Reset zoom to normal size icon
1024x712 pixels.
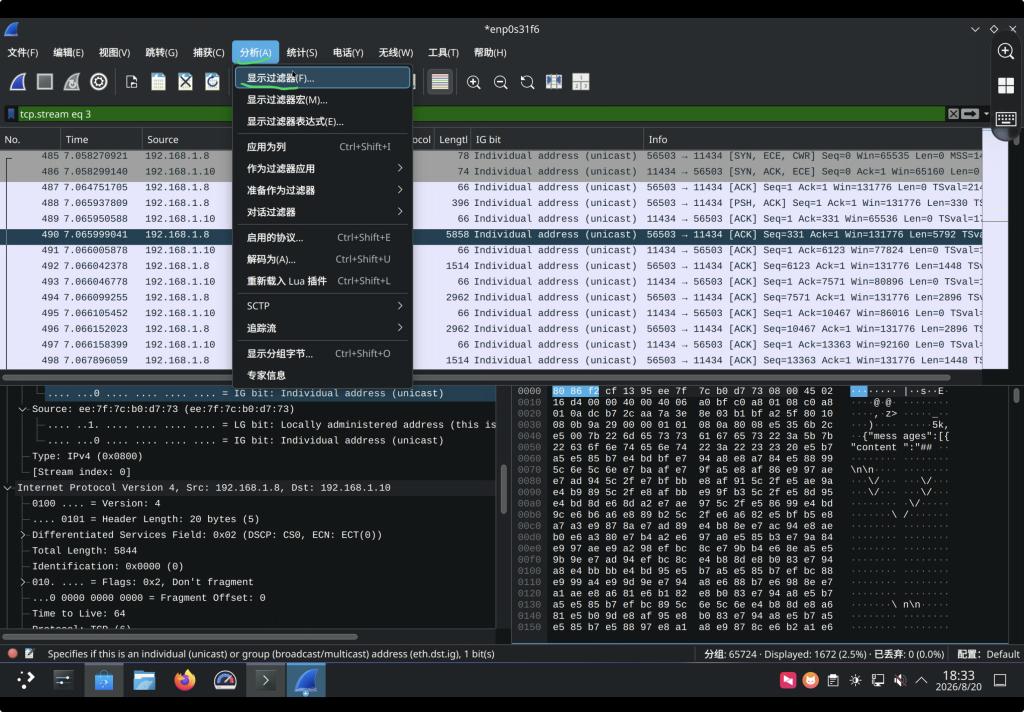(x=527, y=82)
